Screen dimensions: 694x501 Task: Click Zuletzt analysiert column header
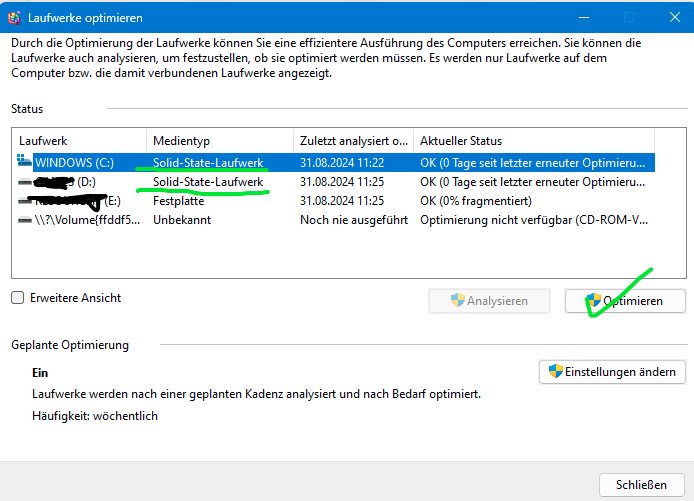pyautogui.click(x=354, y=141)
